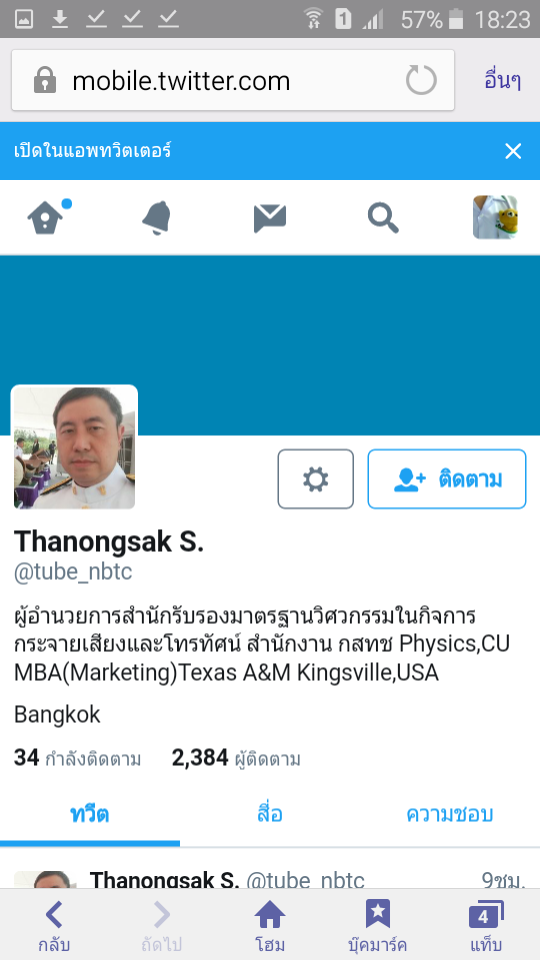Open the browser tabs switcher แท็บ

[x=486, y=926]
